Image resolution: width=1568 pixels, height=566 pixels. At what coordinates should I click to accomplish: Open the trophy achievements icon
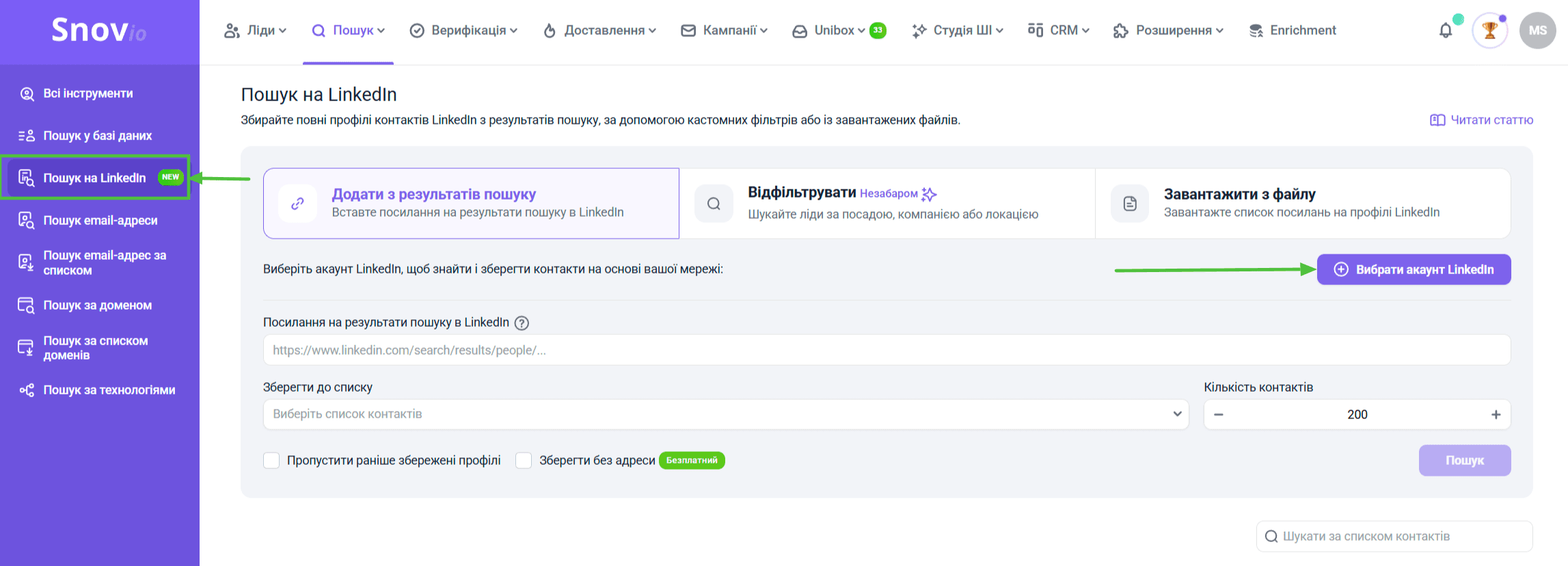pos(1489,31)
